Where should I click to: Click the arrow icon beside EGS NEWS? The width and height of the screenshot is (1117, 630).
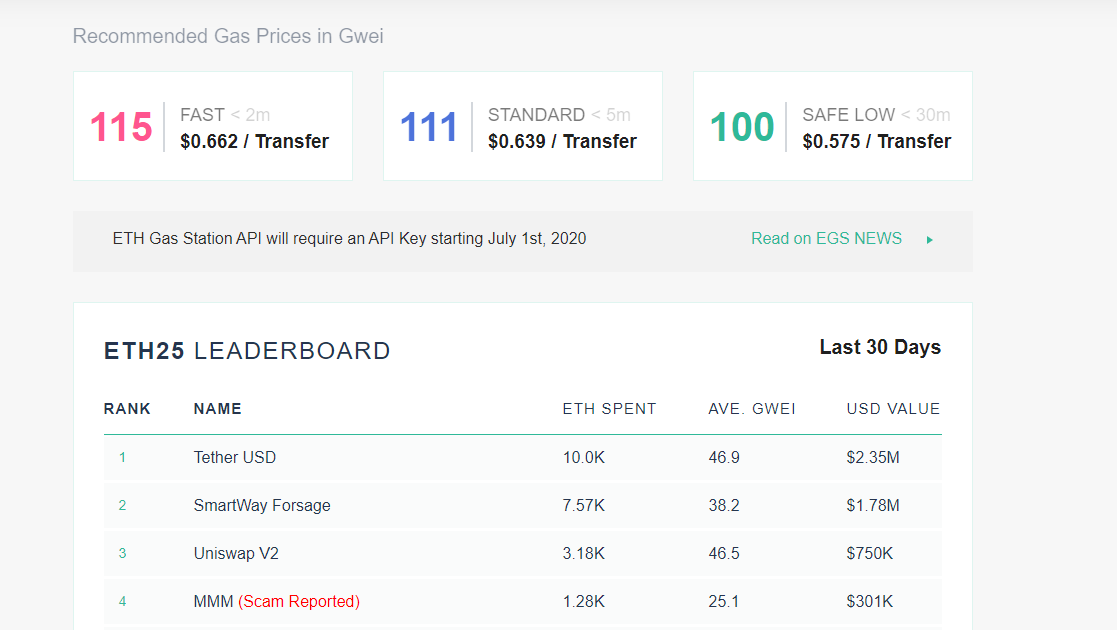pos(930,240)
